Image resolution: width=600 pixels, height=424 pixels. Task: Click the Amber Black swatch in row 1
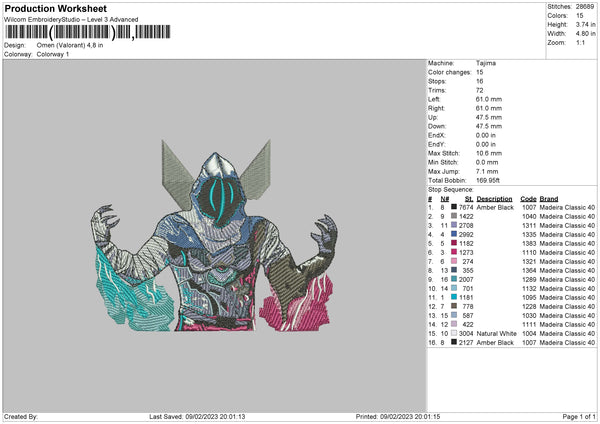point(456,207)
